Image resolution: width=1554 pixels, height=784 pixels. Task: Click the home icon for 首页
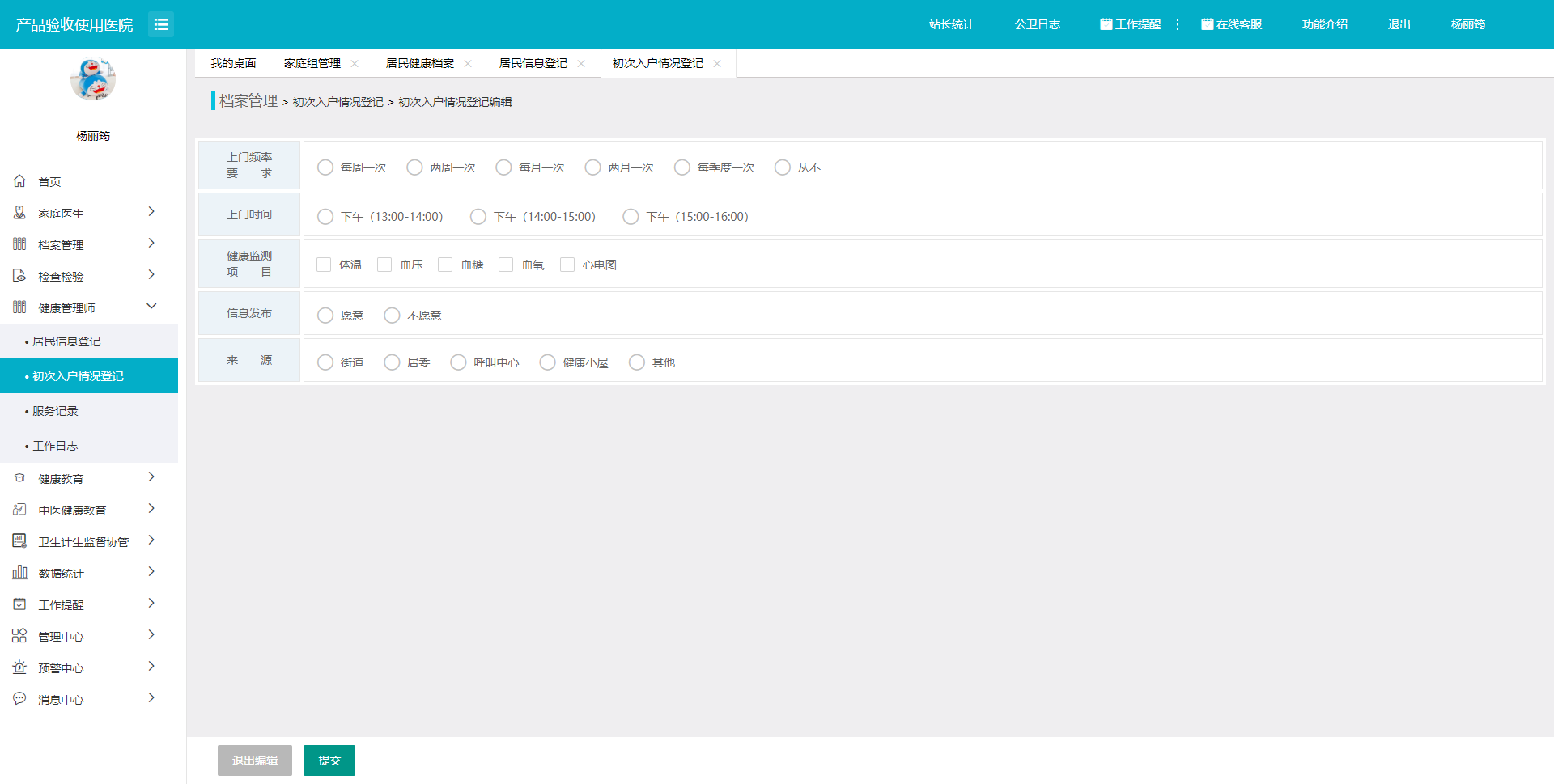19,181
